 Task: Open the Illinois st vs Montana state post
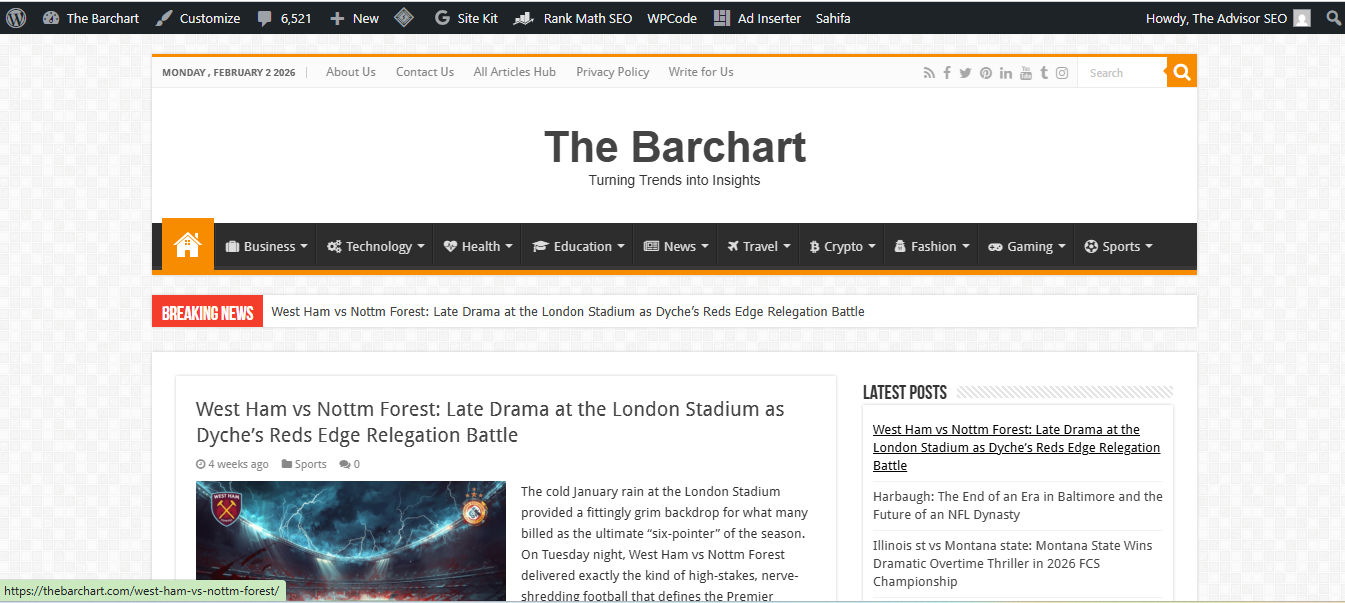1012,563
